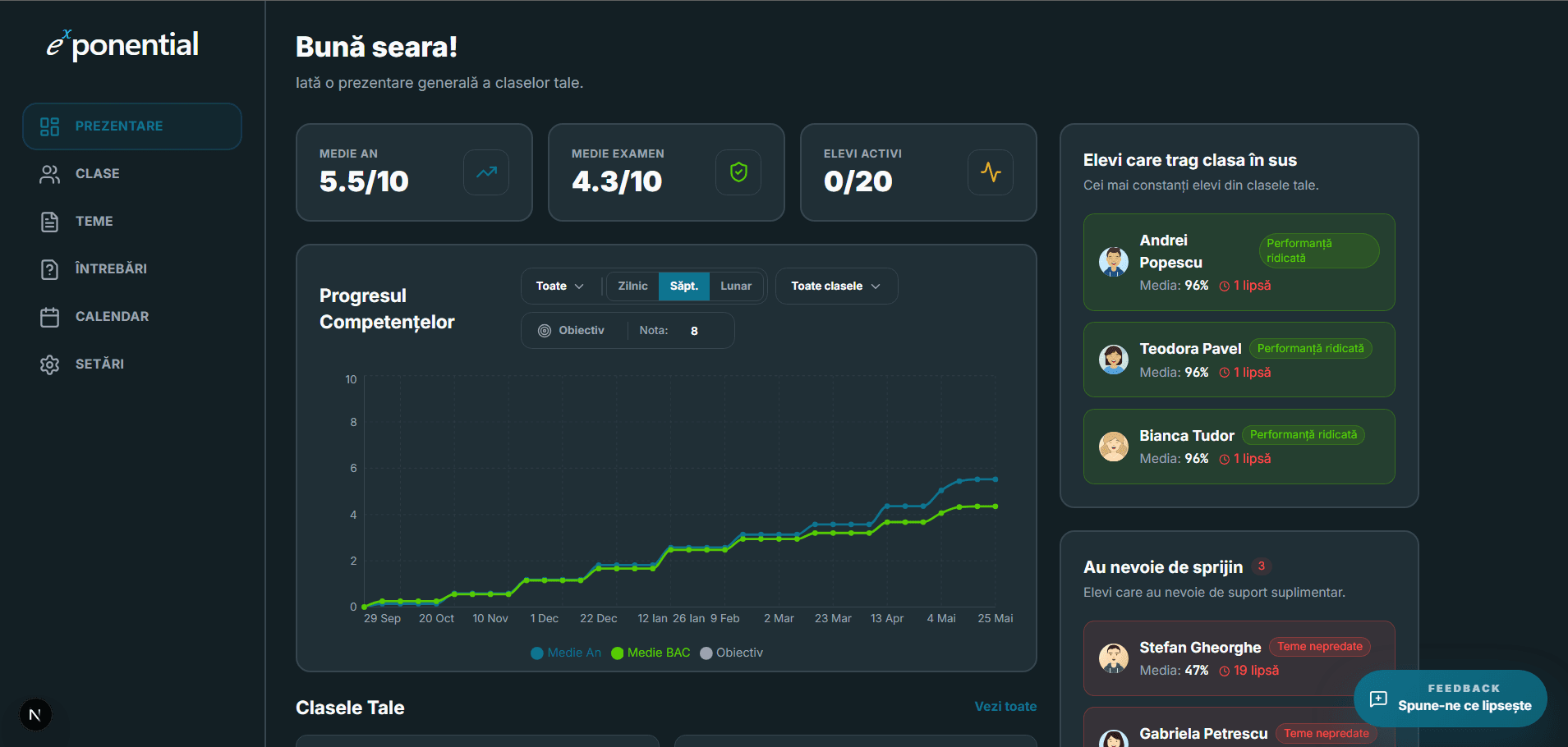
Task: Toggle the Medie BAC legend series
Action: point(651,653)
